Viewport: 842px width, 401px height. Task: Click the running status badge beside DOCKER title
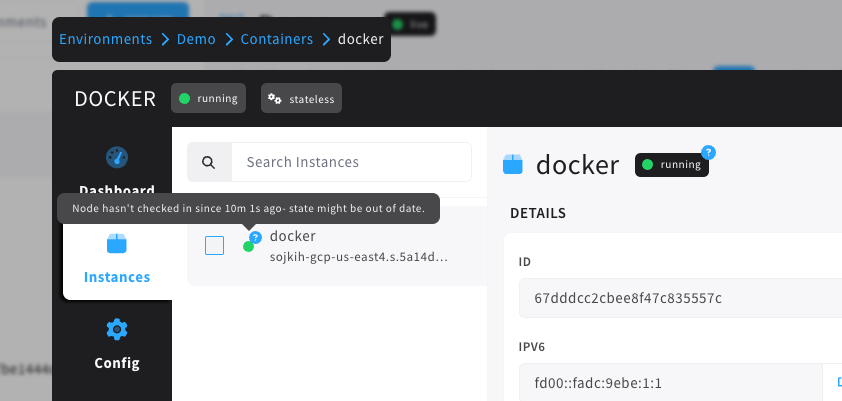click(x=208, y=98)
